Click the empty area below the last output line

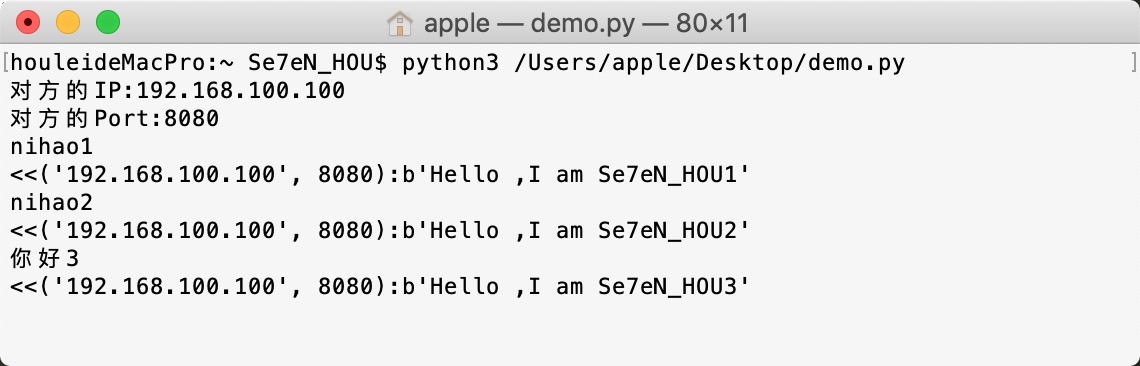(x=570, y=331)
